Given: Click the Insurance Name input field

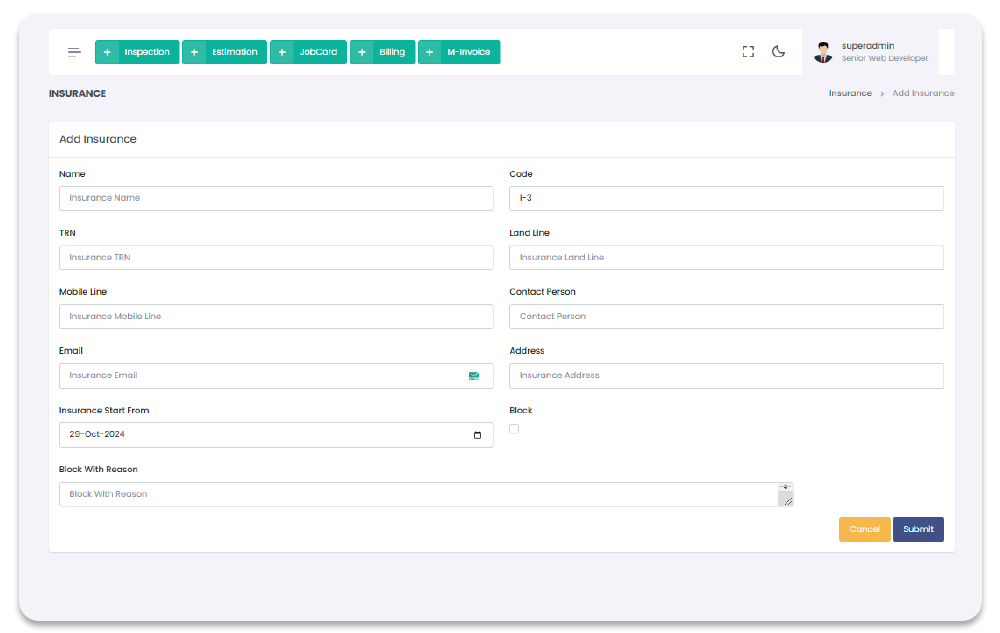Looking at the screenshot, I should [276, 198].
